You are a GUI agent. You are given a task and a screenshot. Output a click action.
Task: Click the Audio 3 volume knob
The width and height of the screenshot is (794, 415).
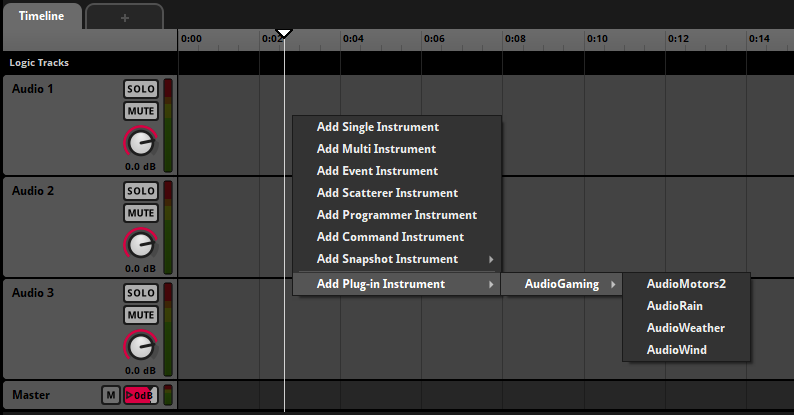coord(142,347)
